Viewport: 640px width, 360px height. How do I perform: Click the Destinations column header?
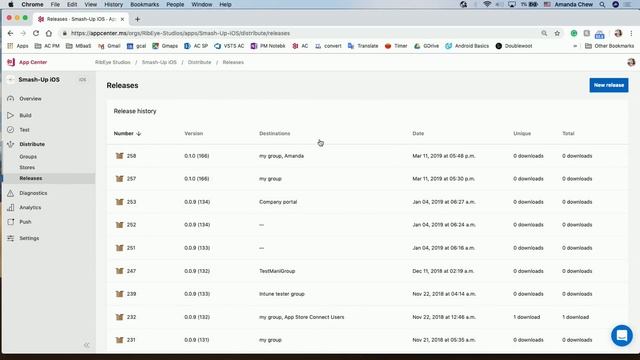(274, 133)
